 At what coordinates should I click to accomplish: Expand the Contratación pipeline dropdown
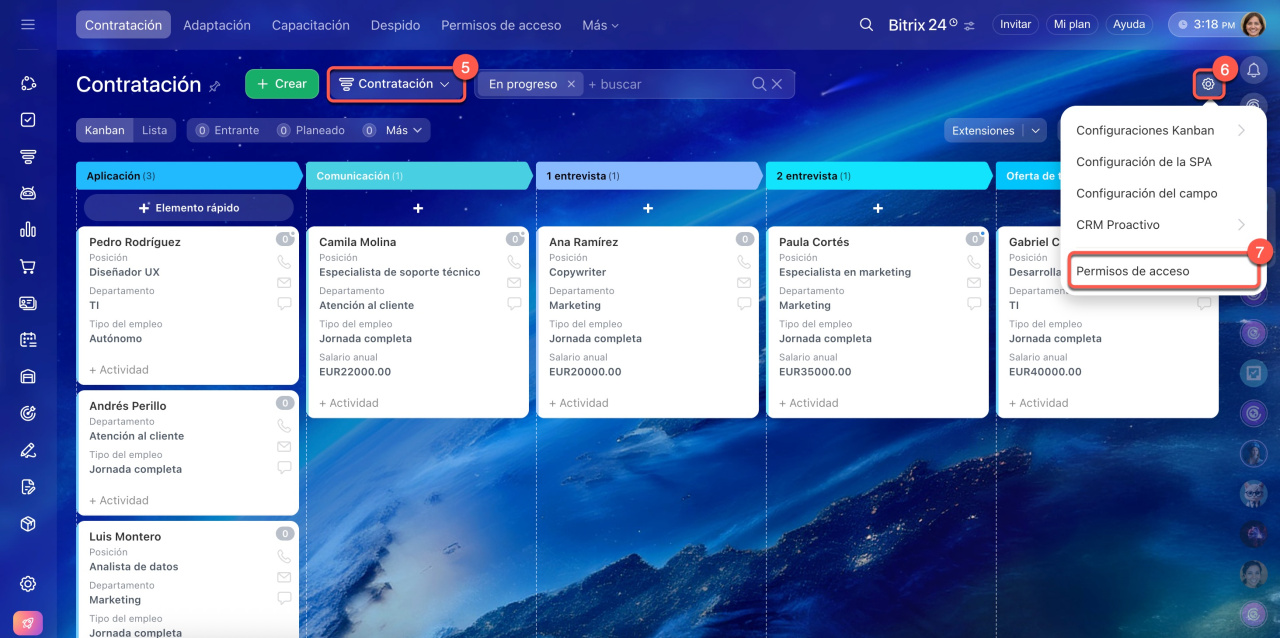[396, 85]
